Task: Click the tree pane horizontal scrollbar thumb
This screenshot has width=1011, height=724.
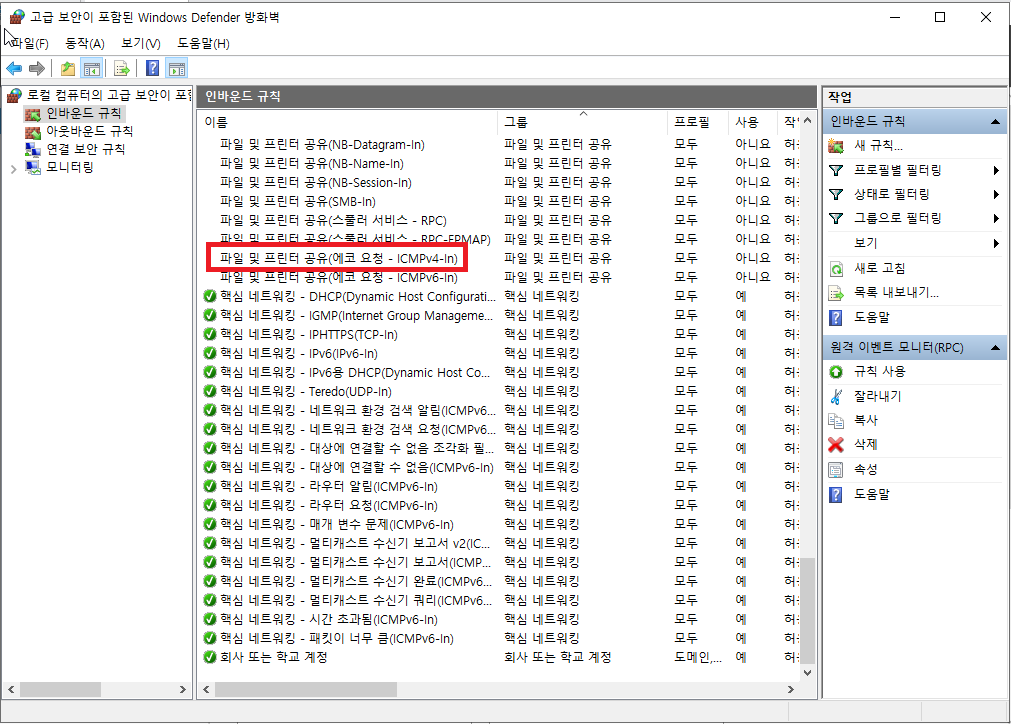Action: point(60,690)
